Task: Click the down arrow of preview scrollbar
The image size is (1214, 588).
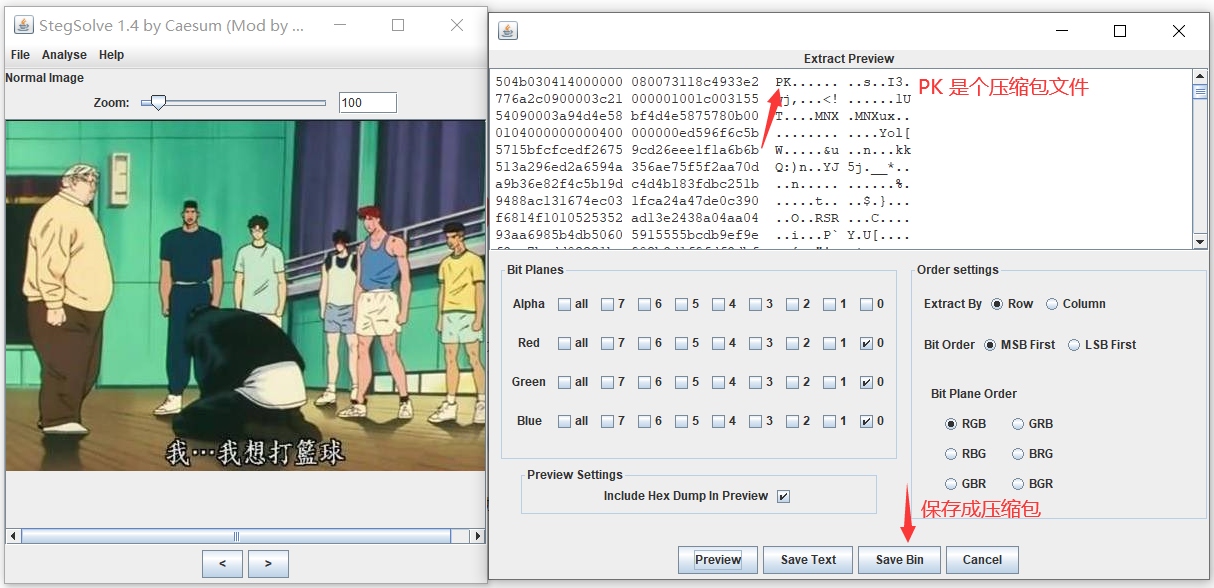Action: tap(1199, 241)
